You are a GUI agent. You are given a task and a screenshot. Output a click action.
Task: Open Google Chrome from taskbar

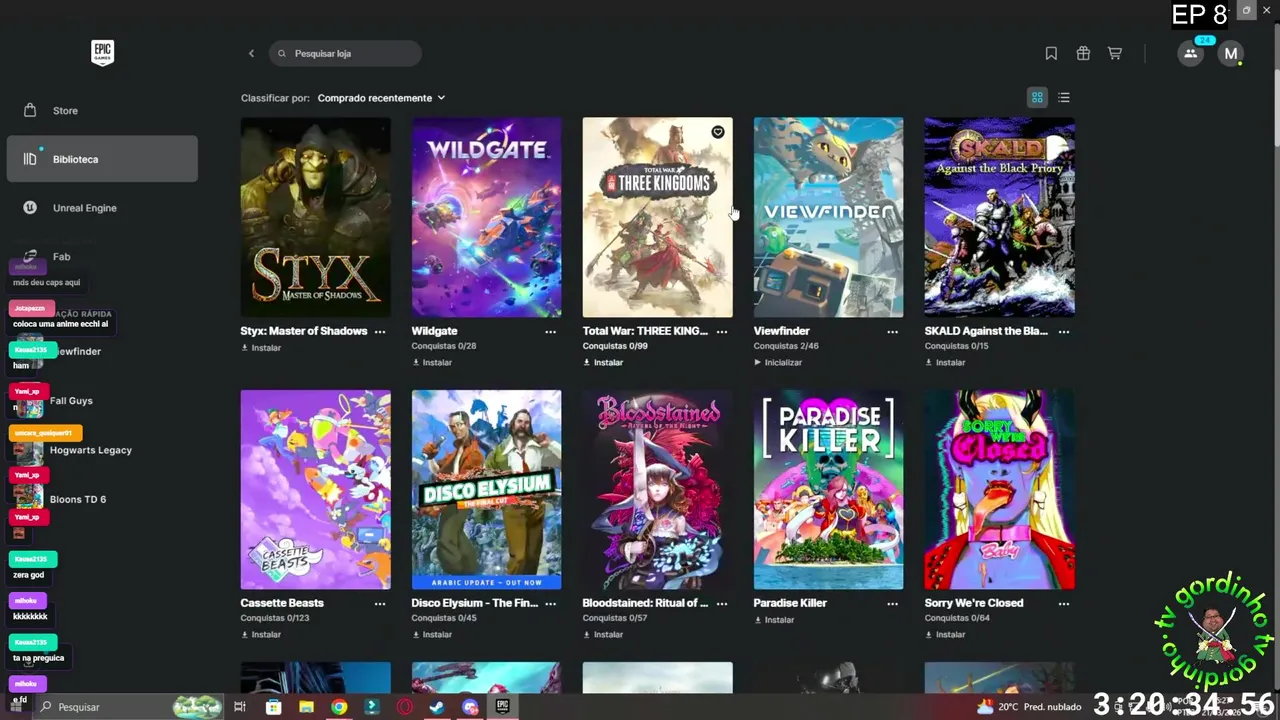pyautogui.click(x=339, y=707)
